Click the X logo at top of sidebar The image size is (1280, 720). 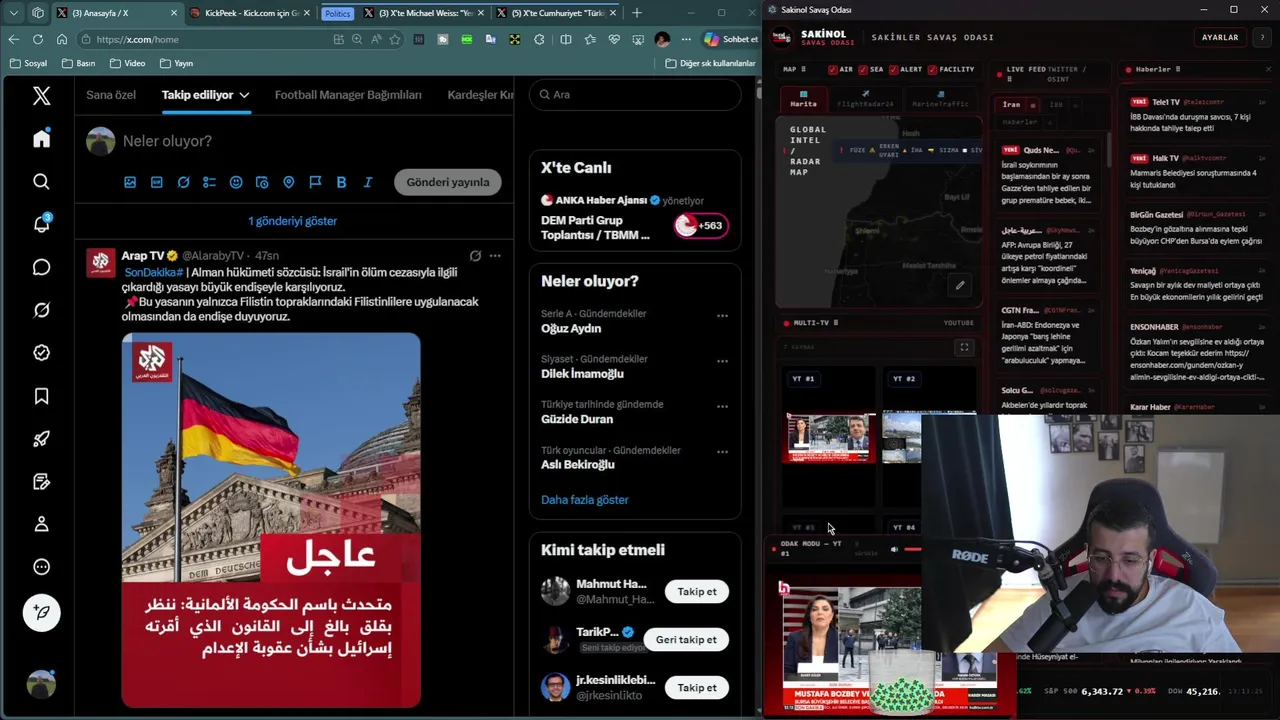coord(41,95)
